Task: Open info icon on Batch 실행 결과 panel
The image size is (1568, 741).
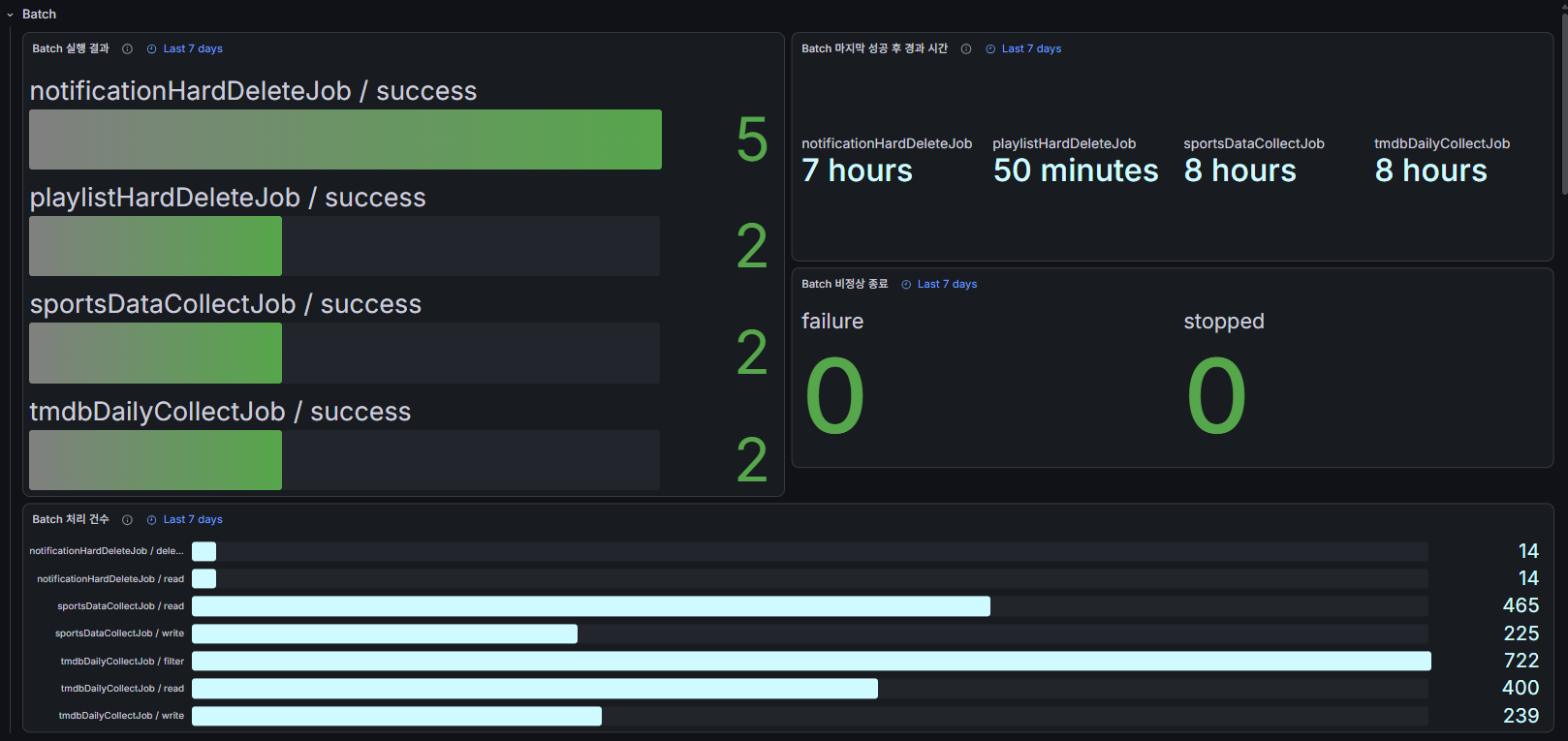Action: coord(127,48)
